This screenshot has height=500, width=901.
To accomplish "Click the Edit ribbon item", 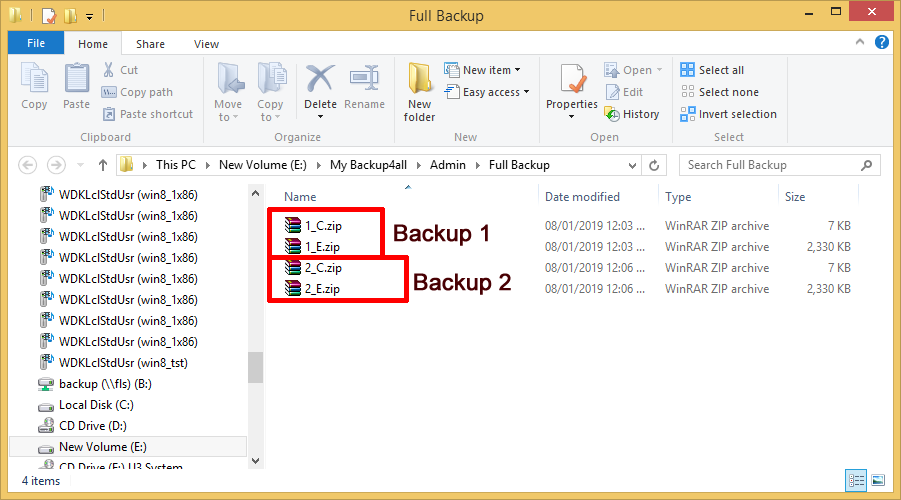I will [x=625, y=92].
